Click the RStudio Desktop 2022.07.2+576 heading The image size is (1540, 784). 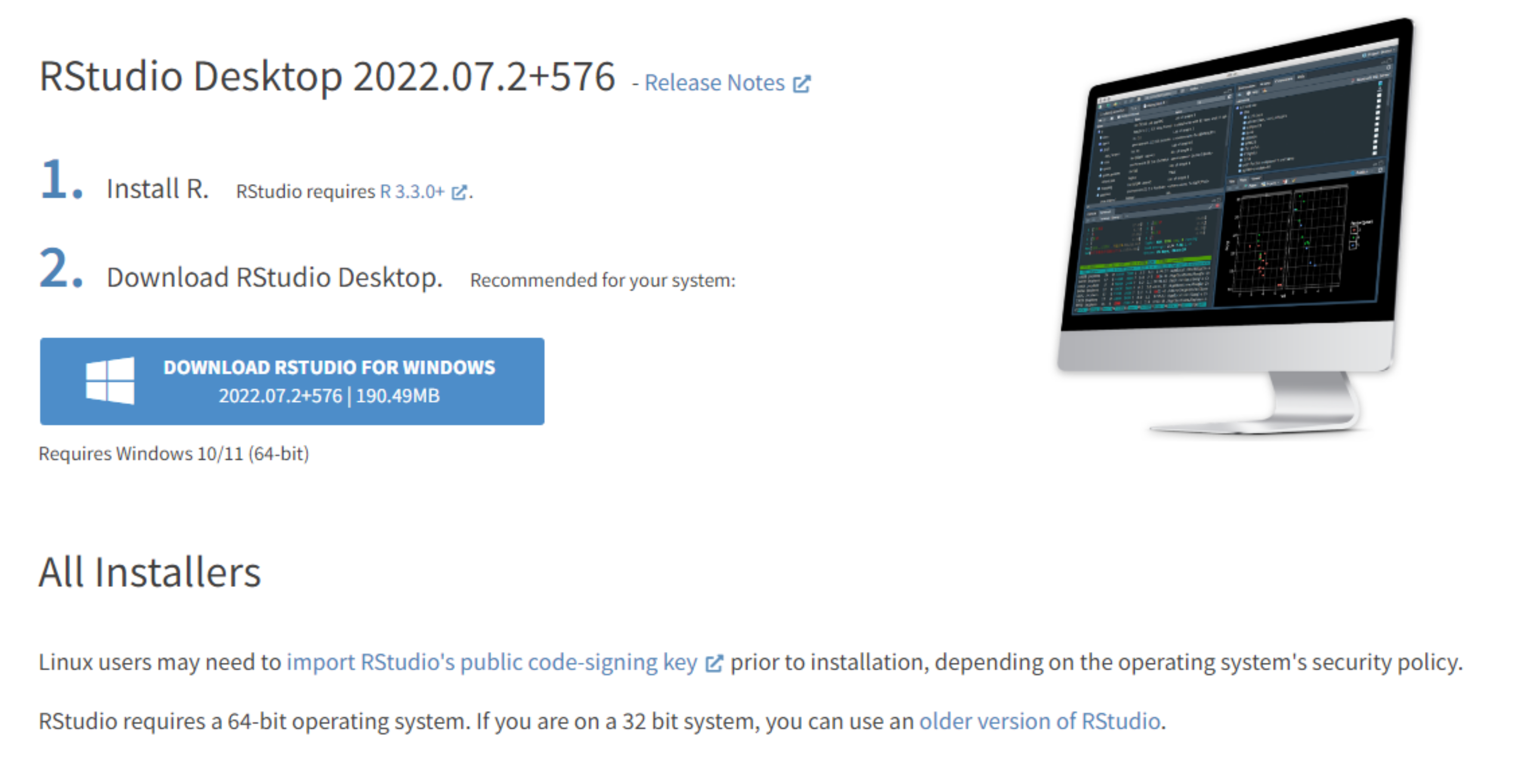tap(326, 77)
